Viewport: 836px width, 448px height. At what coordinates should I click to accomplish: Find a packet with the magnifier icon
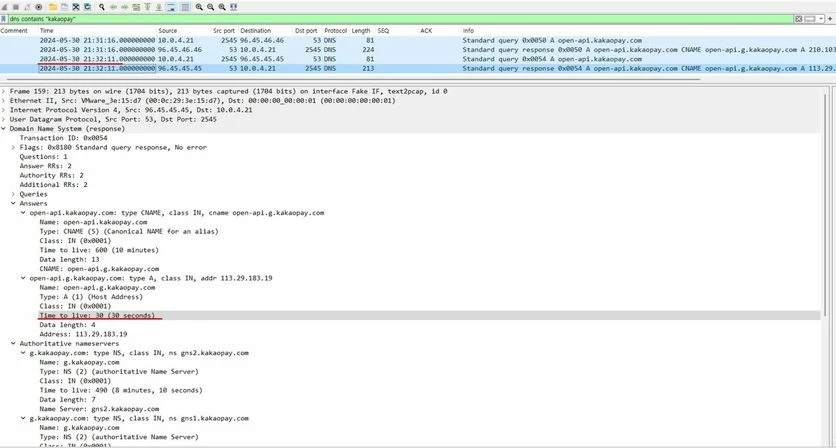102,7
